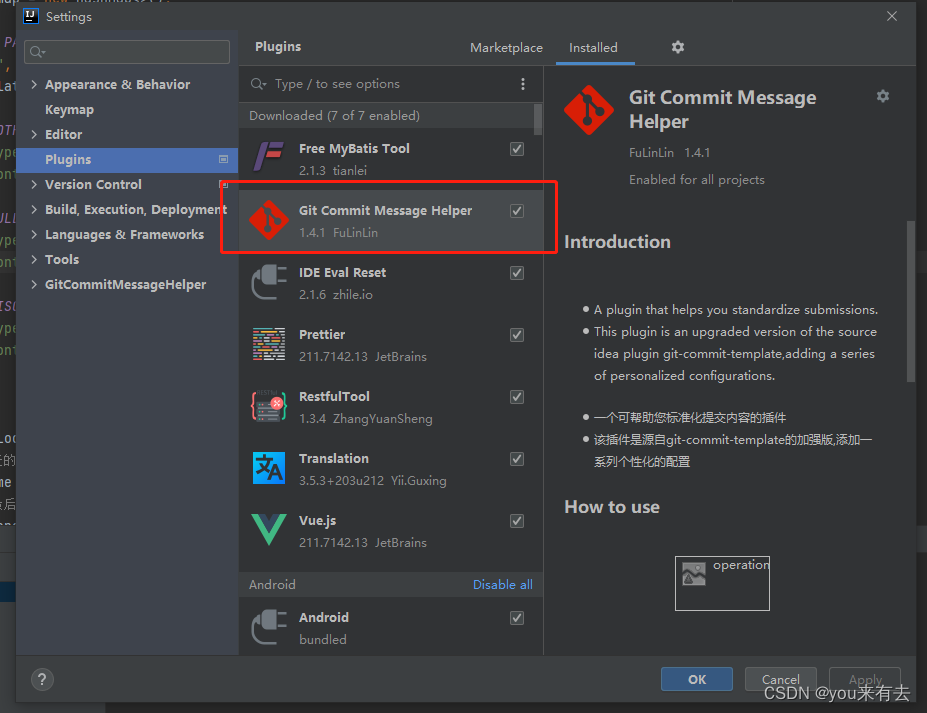Expand the Editor settings node
This screenshot has height=713, width=927.
point(34,134)
